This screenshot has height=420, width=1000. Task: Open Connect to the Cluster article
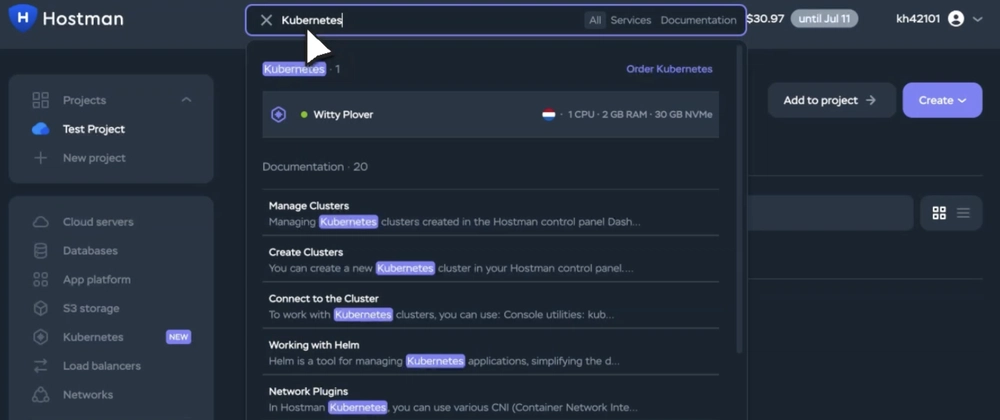coord(490,307)
